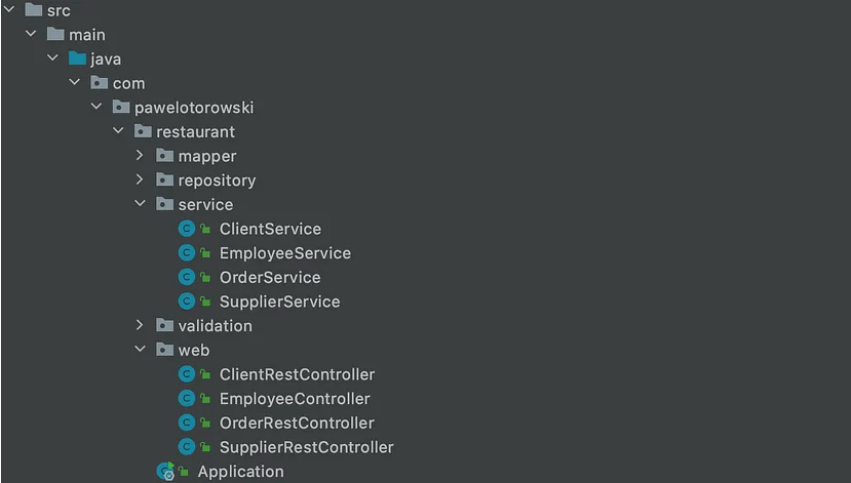Collapse the service package
This screenshot has width=851, height=483.
(x=141, y=205)
